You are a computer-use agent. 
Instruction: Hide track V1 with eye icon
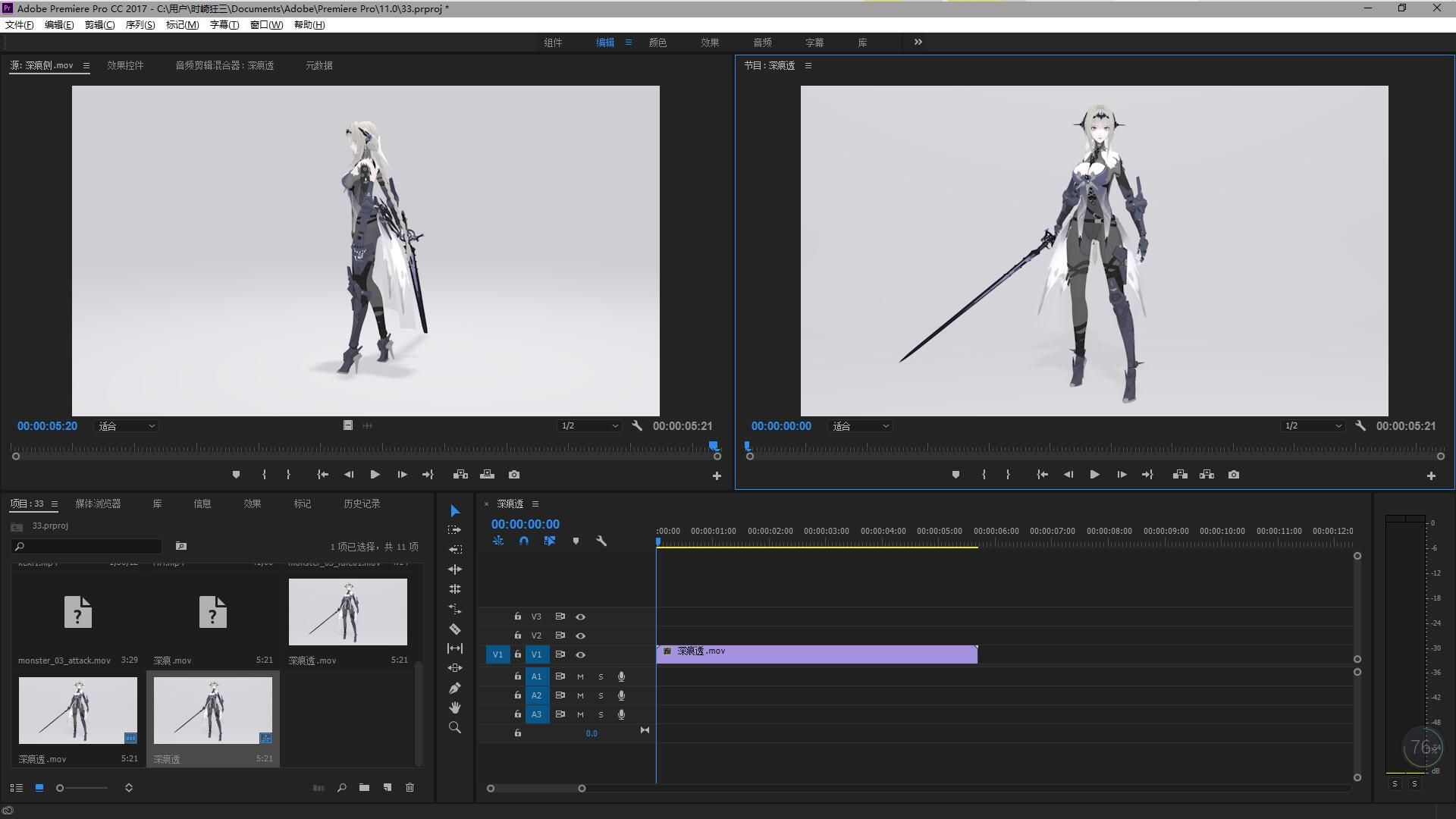(x=581, y=655)
